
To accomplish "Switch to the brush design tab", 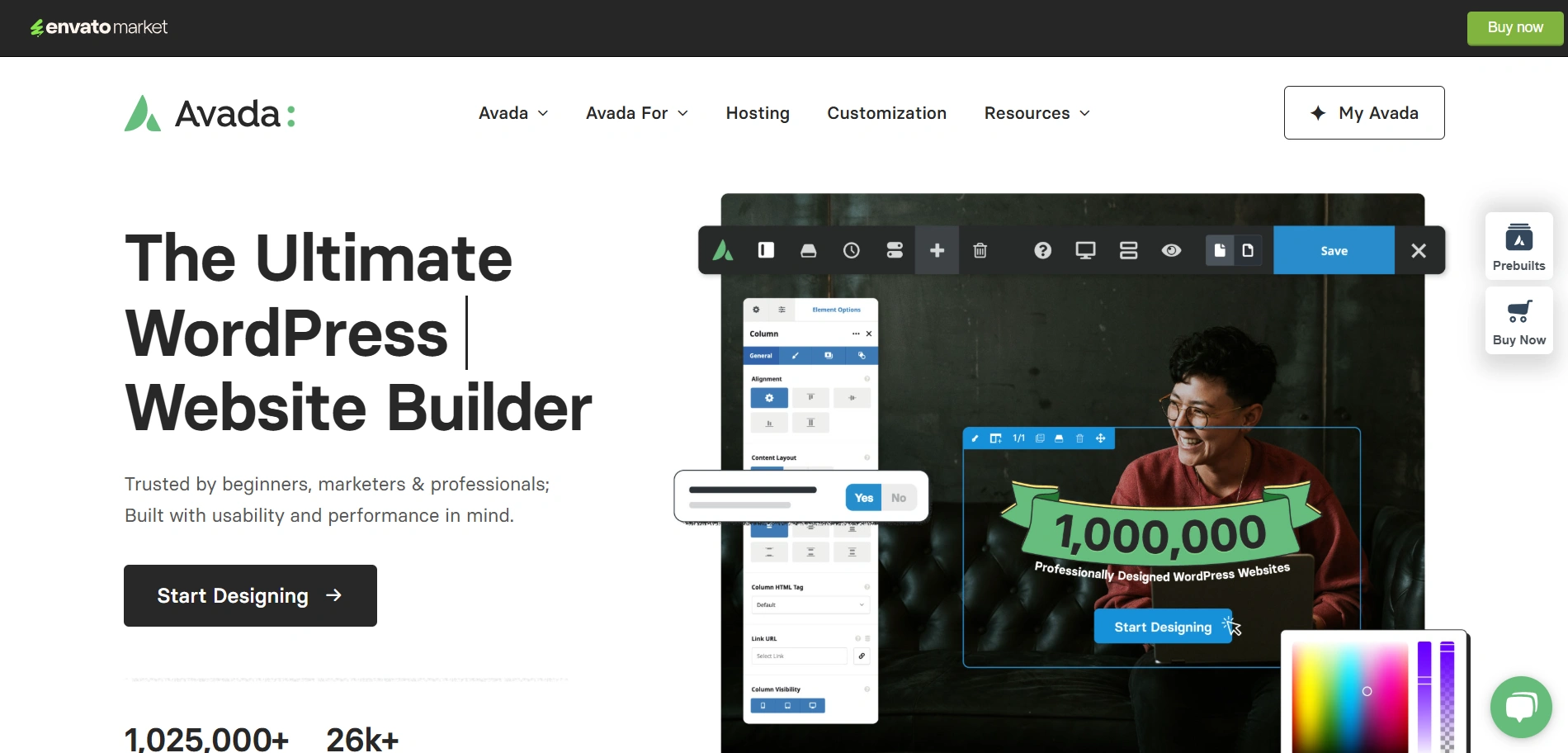I will pos(795,355).
